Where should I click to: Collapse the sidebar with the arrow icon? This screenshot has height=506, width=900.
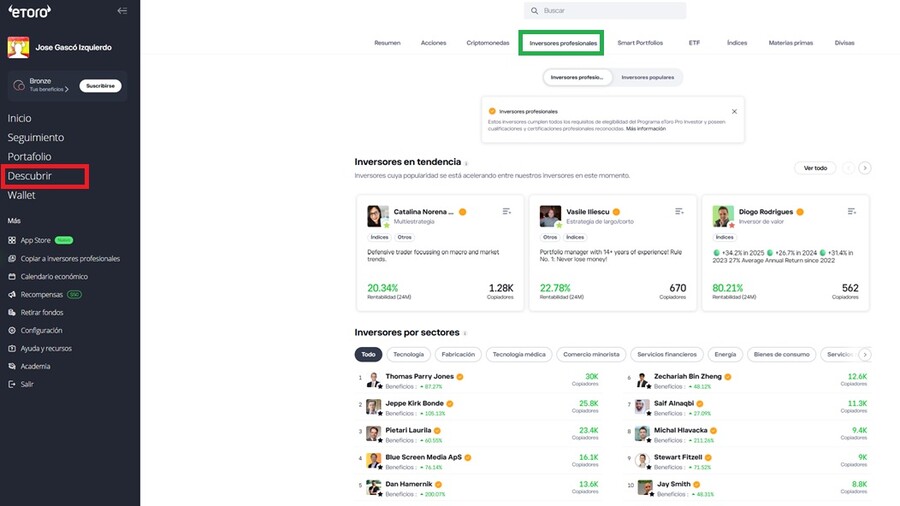[122, 10]
